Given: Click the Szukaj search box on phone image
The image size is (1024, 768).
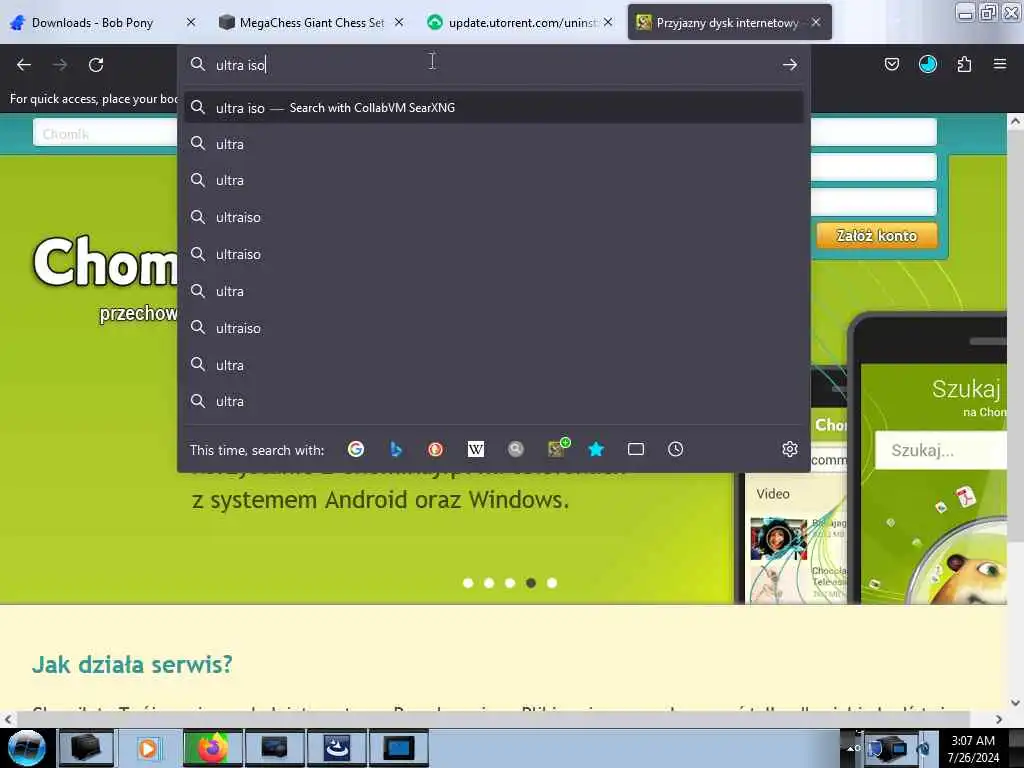Looking at the screenshot, I should point(940,450).
